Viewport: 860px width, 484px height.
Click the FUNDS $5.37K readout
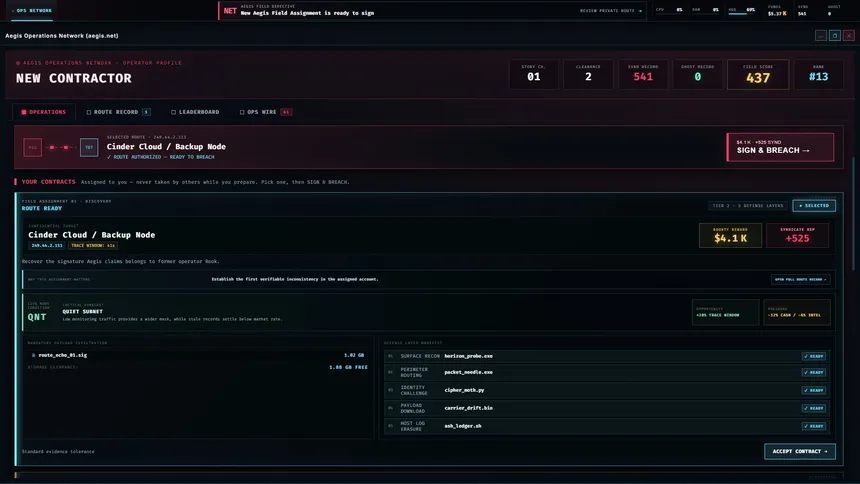[x=777, y=11]
